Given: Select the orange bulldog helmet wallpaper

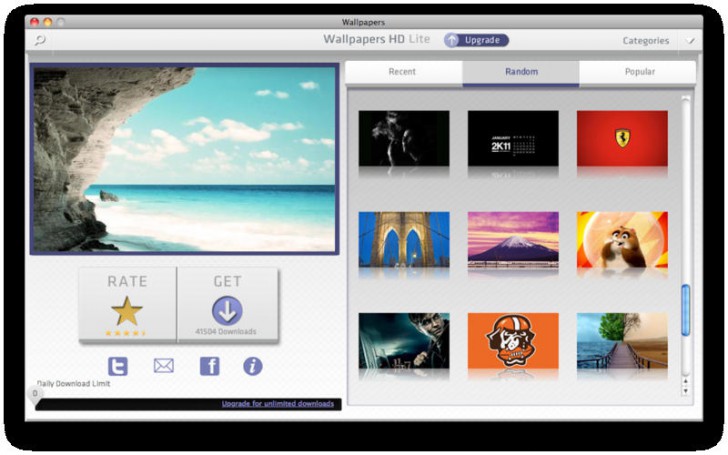Looking at the screenshot, I should tap(513, 341).
